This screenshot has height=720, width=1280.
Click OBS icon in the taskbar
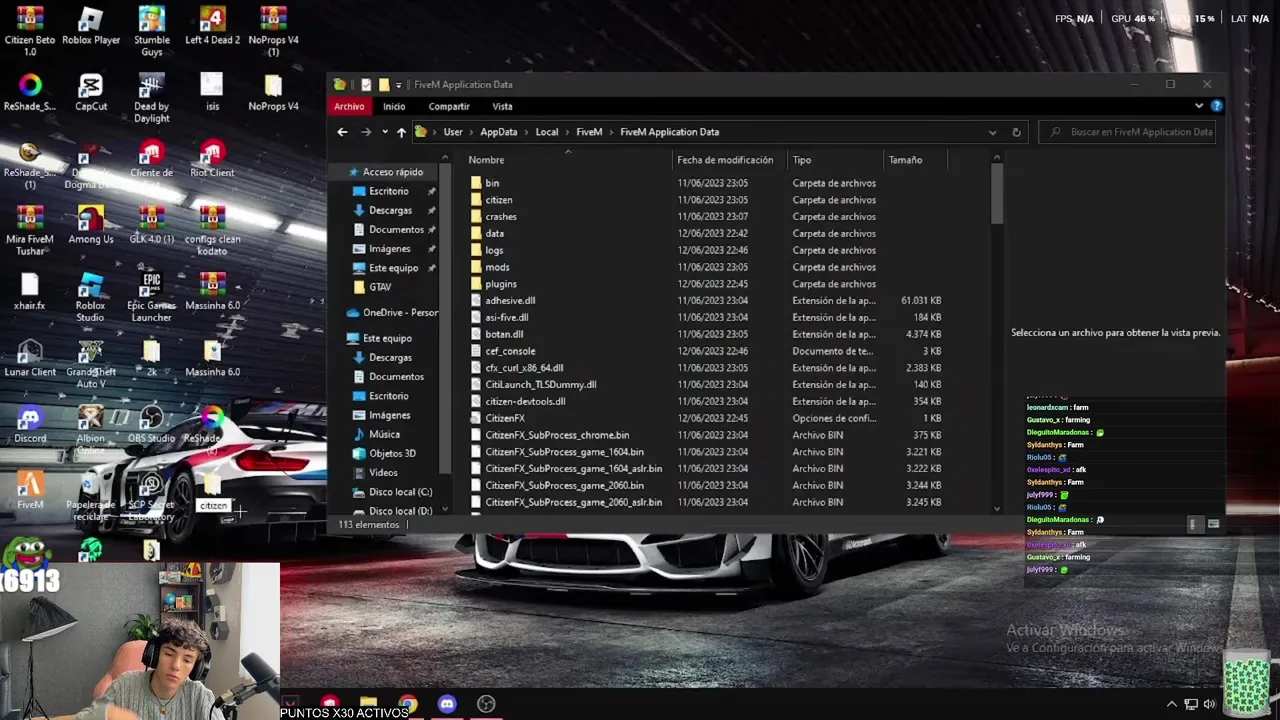486,704
